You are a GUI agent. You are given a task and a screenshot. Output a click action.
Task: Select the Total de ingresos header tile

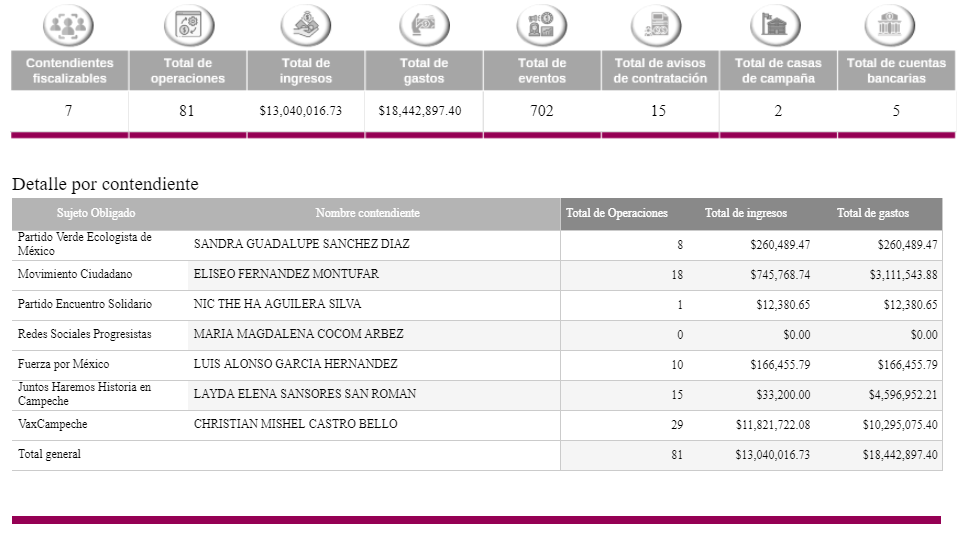[306, 71]
